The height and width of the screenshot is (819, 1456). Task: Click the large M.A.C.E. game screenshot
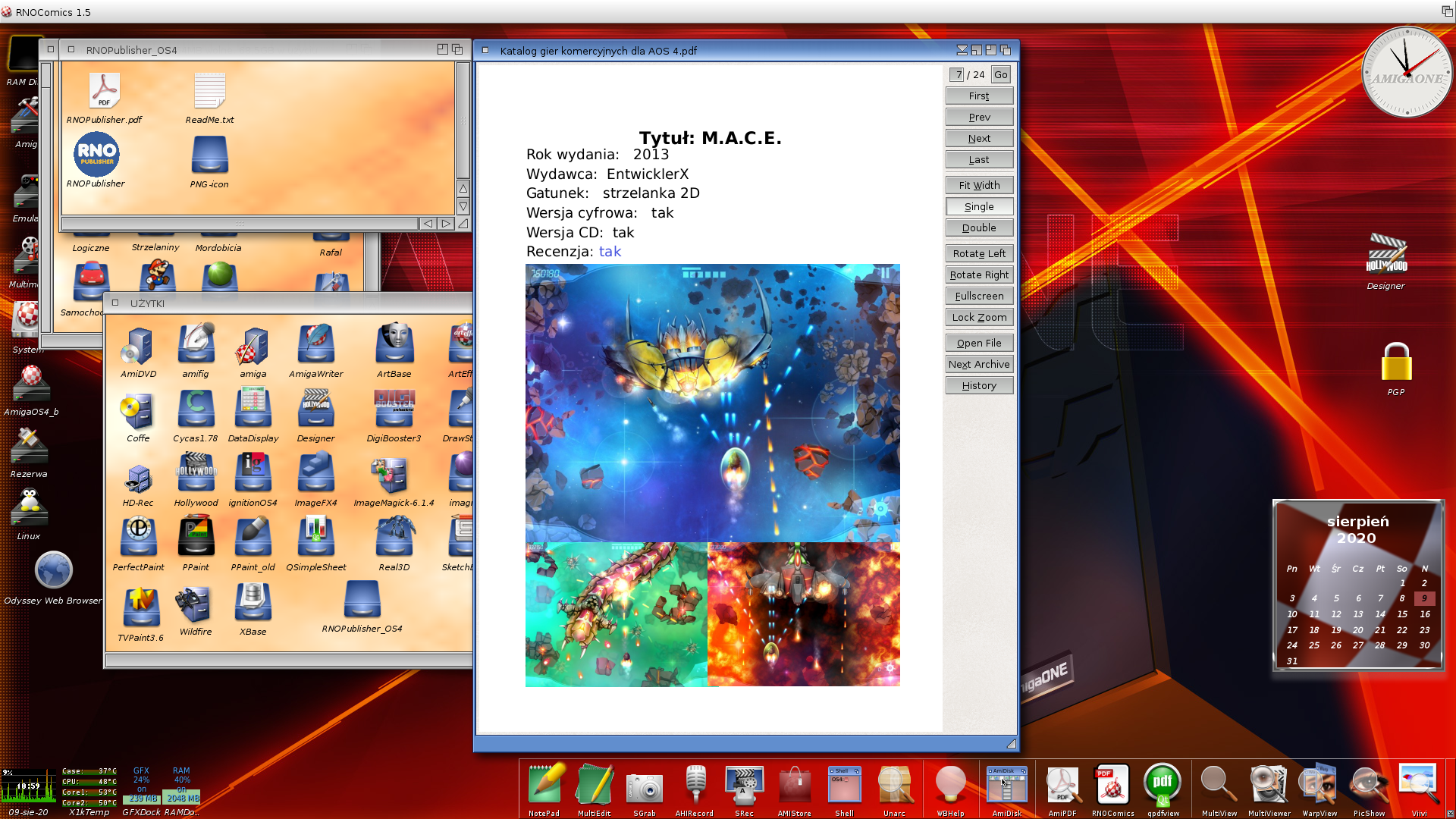coord(712,403)
